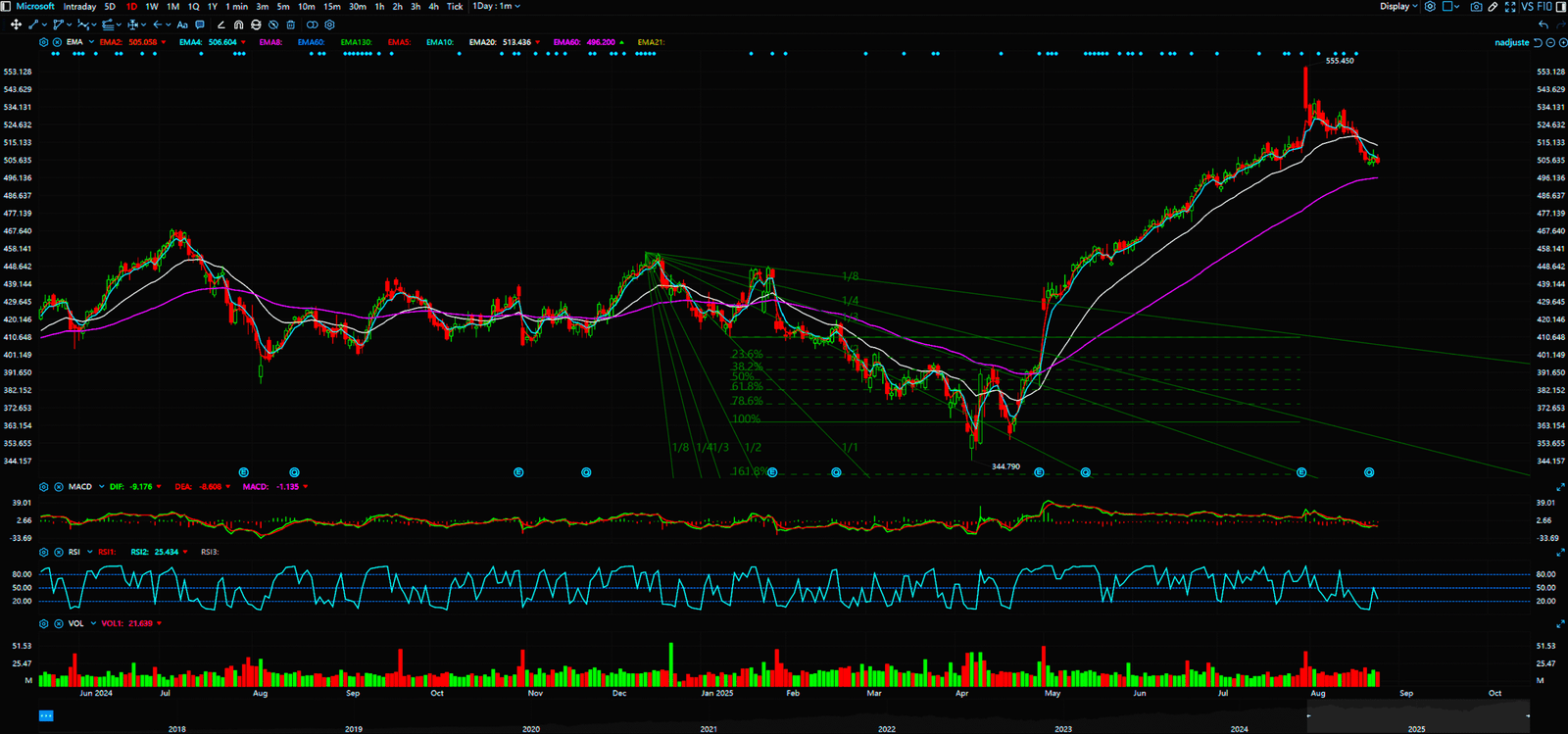Select the move/pan crosshair tool
The height and width of the screenshot is (734, 1568).
click(x=16, y=24)
